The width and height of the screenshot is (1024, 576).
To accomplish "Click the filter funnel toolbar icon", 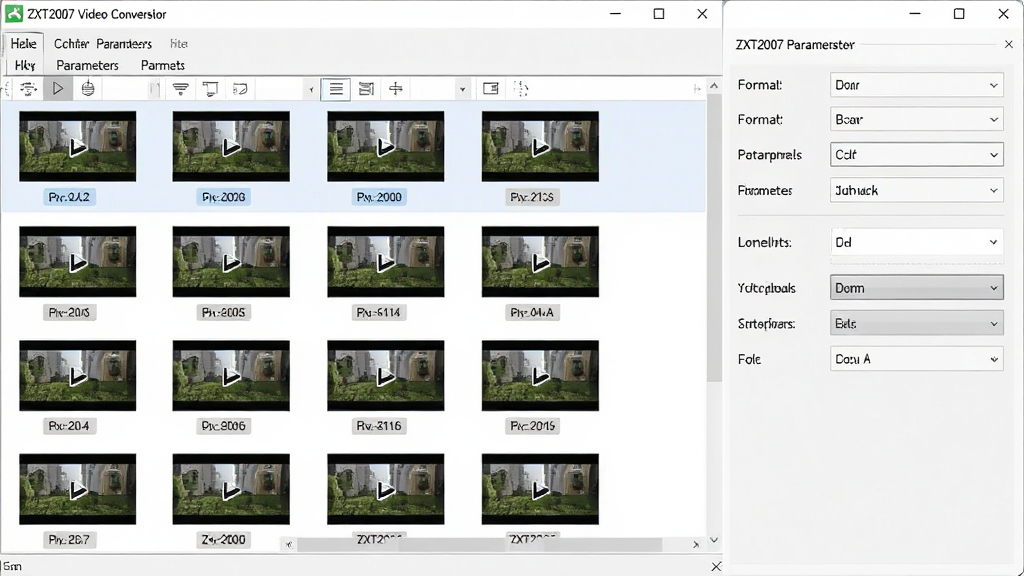I will coord(181,89).
